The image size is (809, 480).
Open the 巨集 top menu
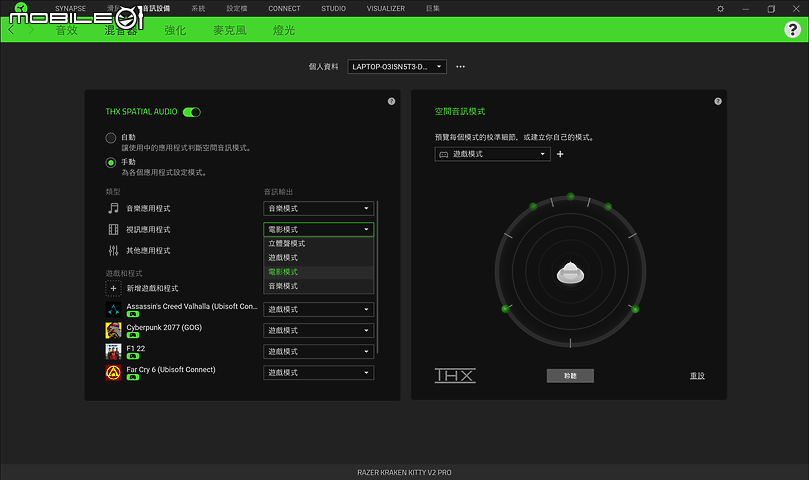click(x=433, y=8)
